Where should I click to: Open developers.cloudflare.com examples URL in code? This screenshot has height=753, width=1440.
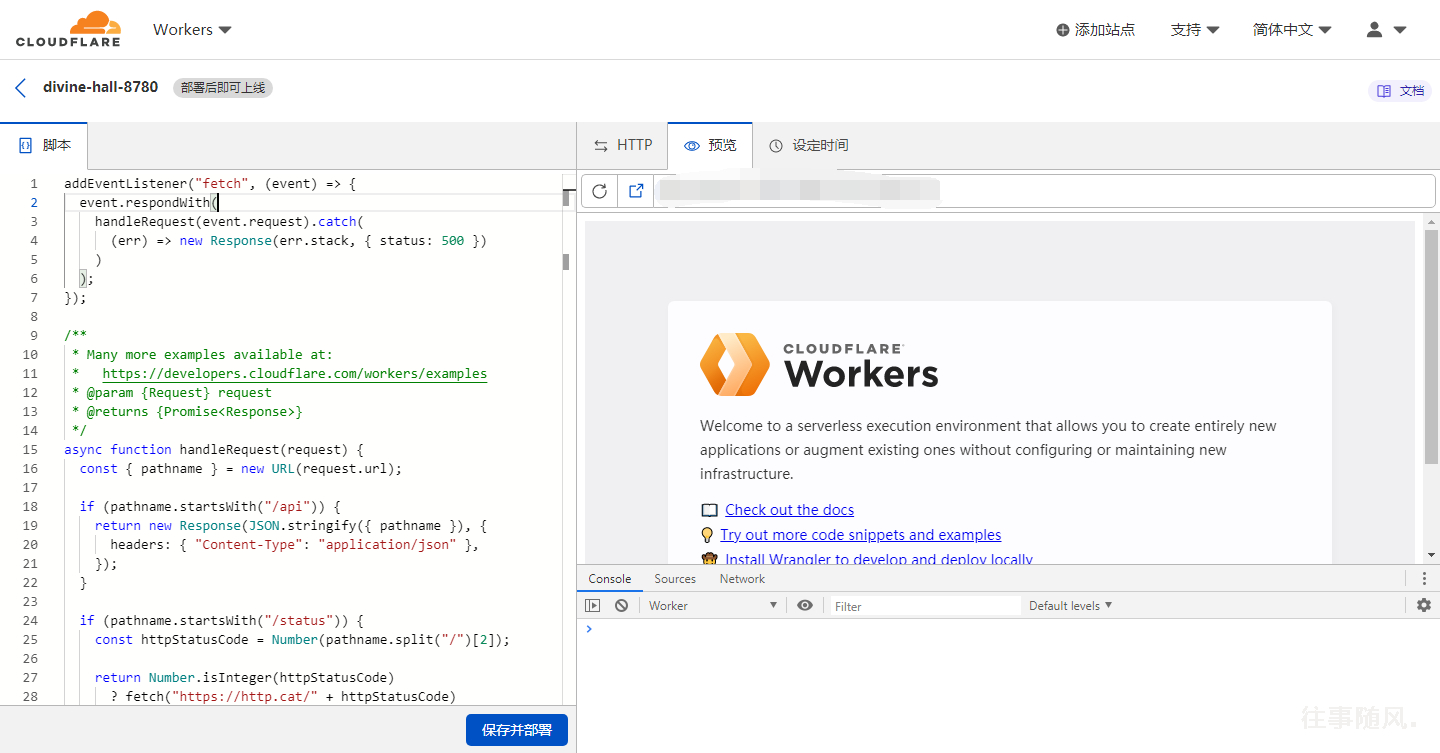(x=294, y=374)
